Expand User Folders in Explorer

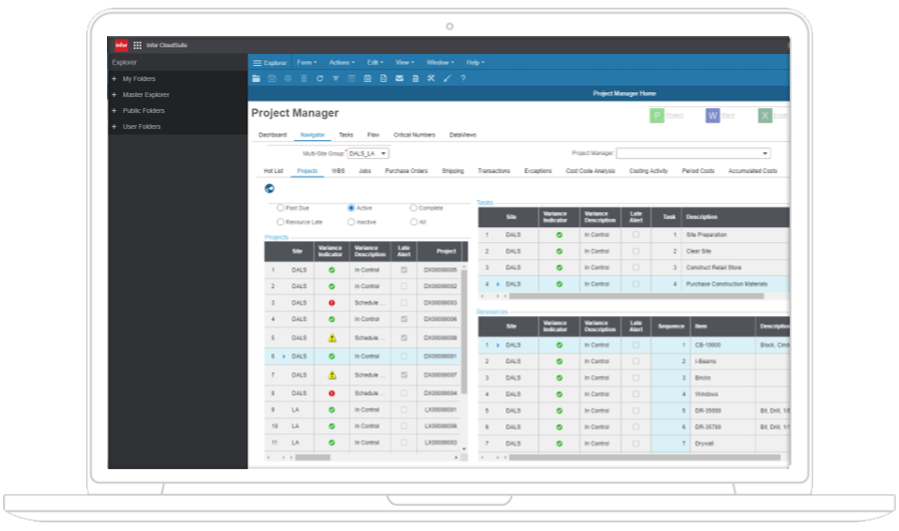point(114,127)
